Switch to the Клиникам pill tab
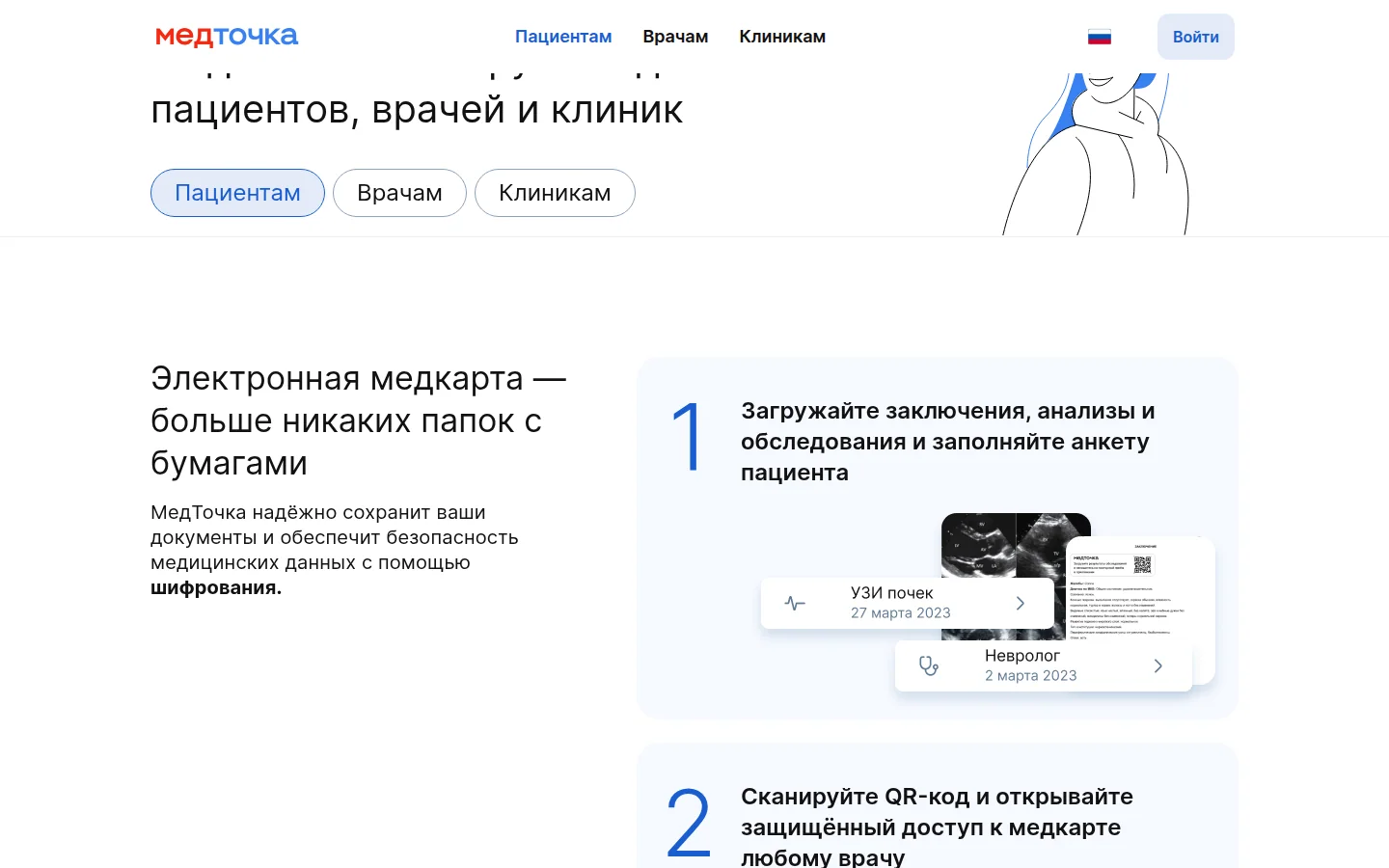The height and width of the screenshot is (868, 1389). [555, 193]
